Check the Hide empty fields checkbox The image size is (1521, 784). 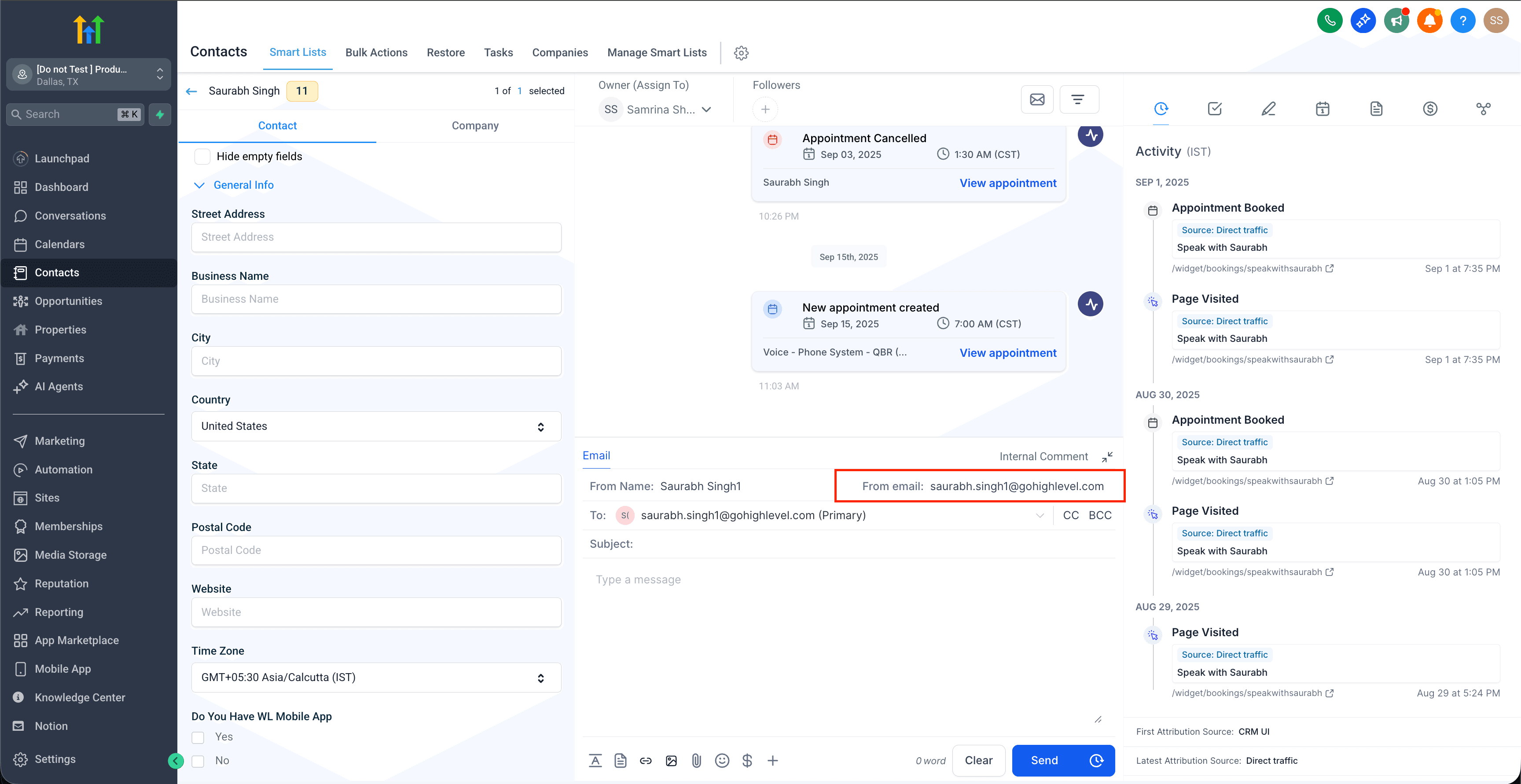(202, 157)
